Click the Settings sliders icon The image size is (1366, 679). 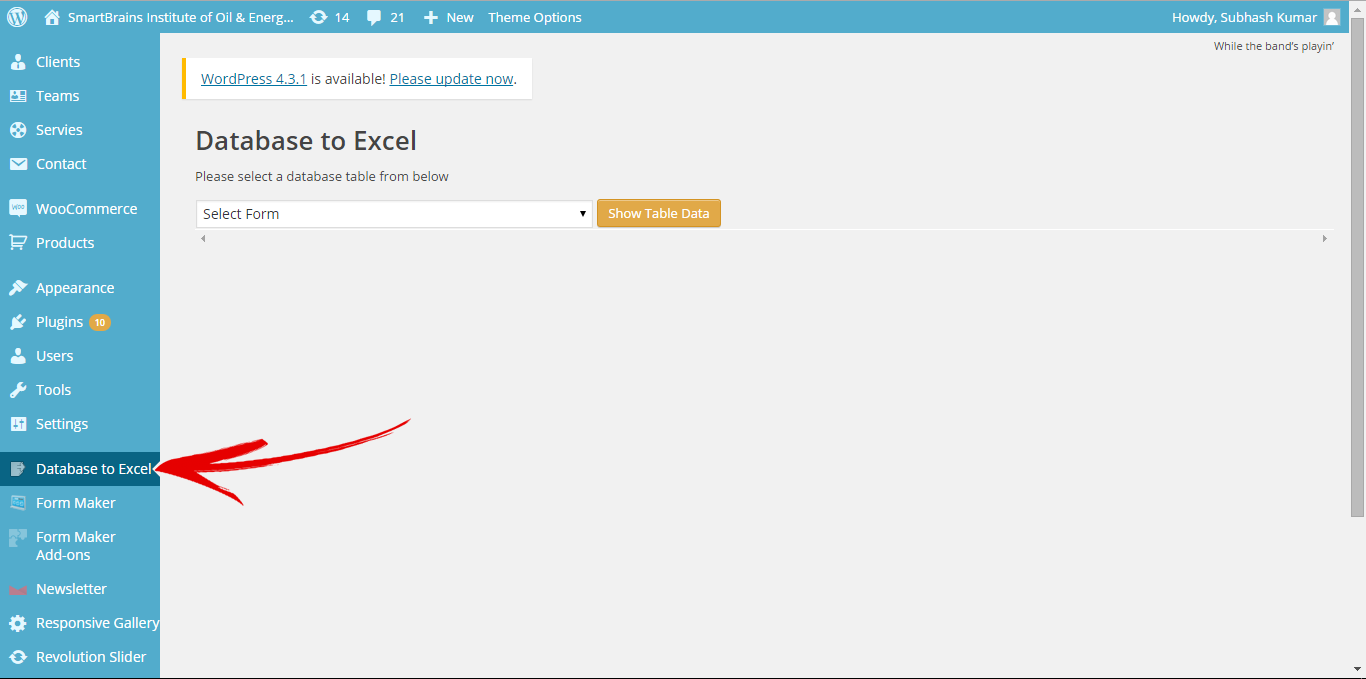(18, 424)
